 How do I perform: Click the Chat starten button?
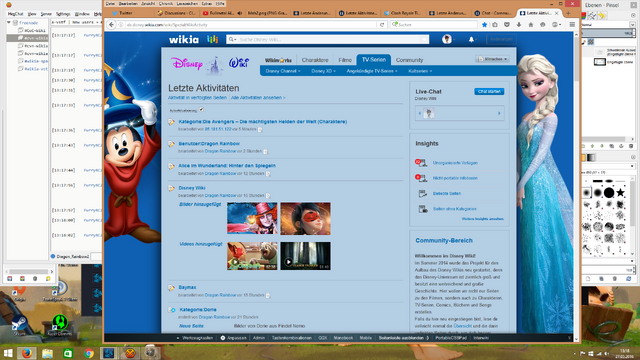489,91
